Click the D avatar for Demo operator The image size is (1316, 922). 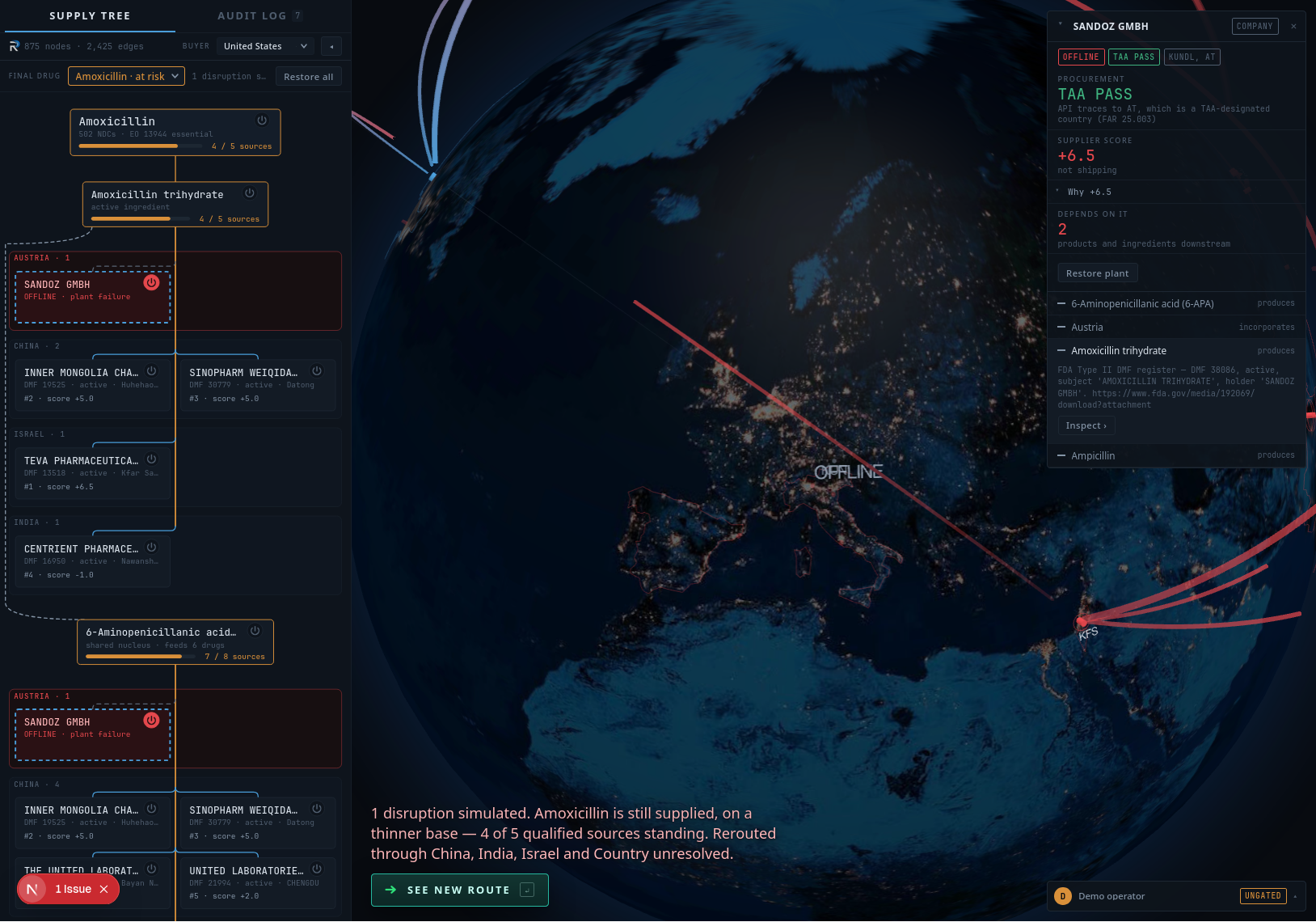point(1063,895)
